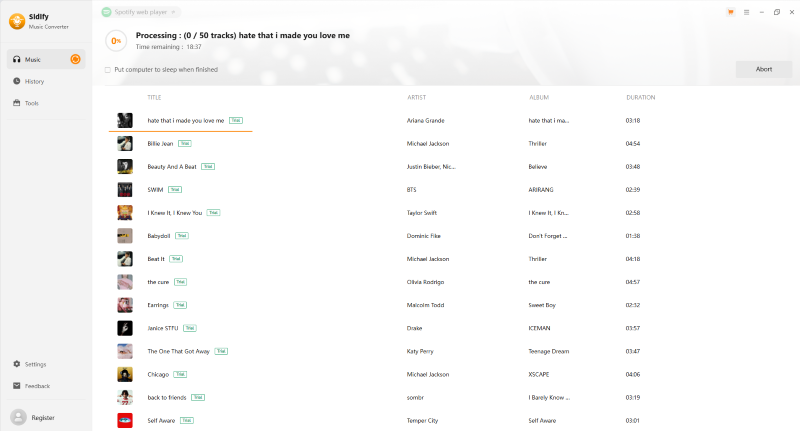The image size is (800, 431).
Task: Click the Self Aware album cover
Action: (125, 420)
